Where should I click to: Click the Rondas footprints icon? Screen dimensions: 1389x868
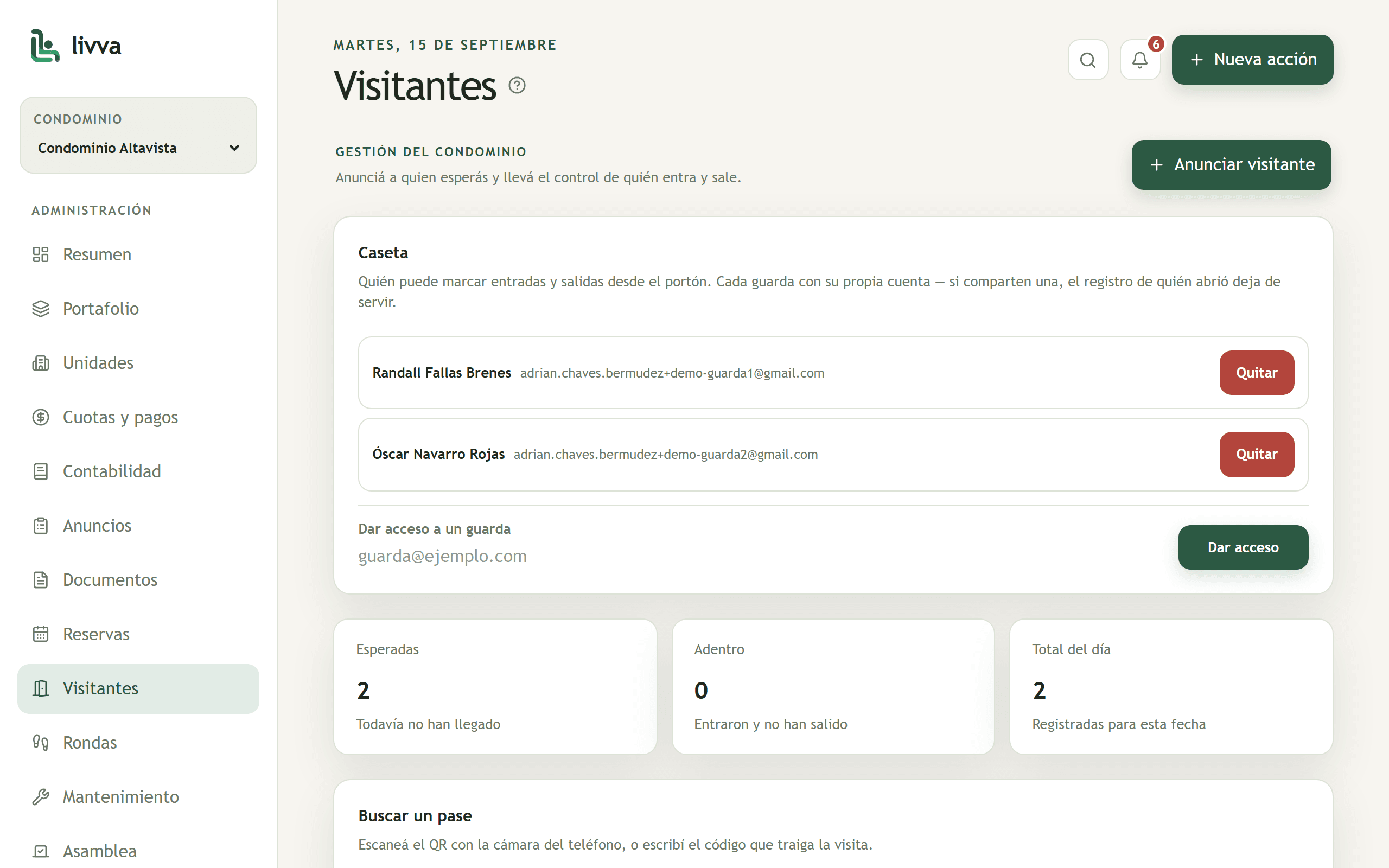pyautogui.click(x=41, y=743)
